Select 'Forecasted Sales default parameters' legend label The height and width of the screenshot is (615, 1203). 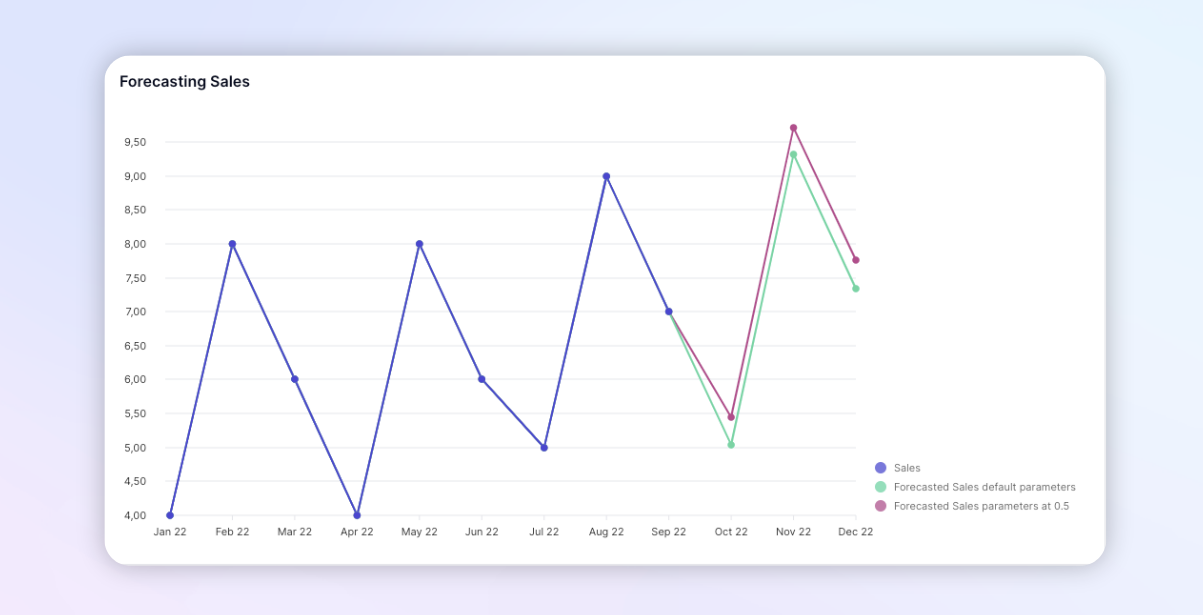[x=985, y=487]
